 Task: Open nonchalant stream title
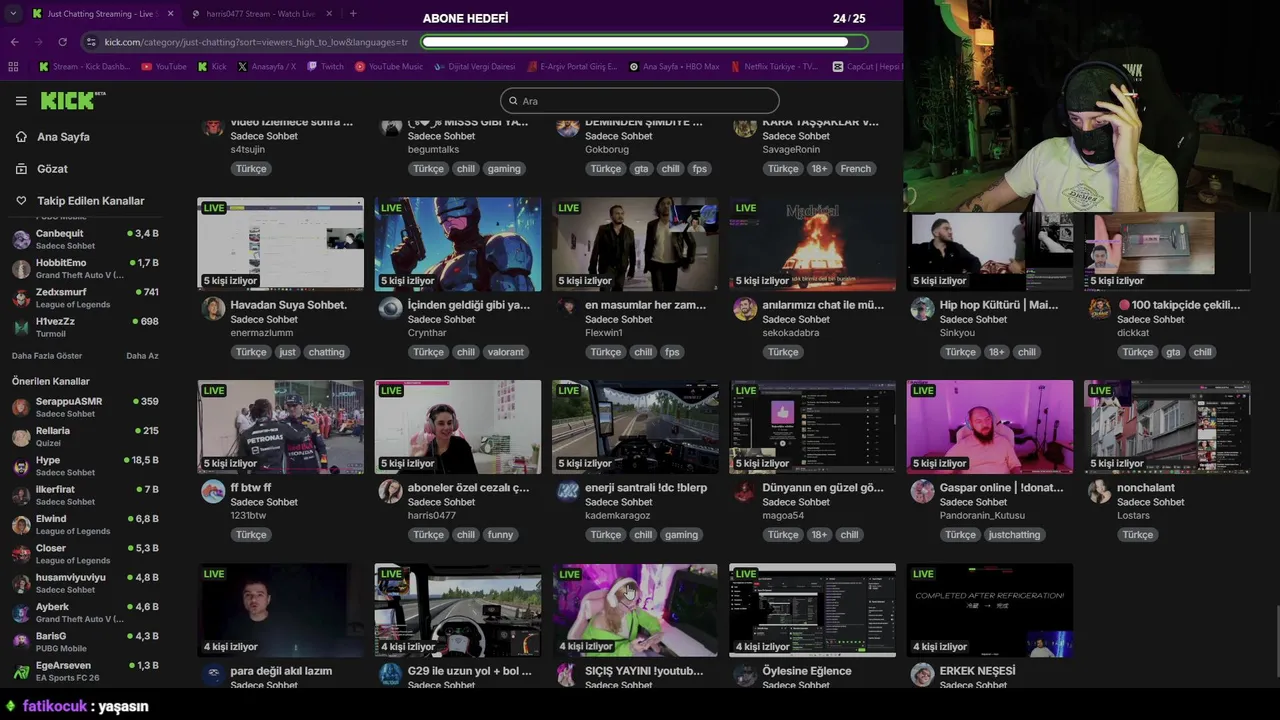[1146, 488]
